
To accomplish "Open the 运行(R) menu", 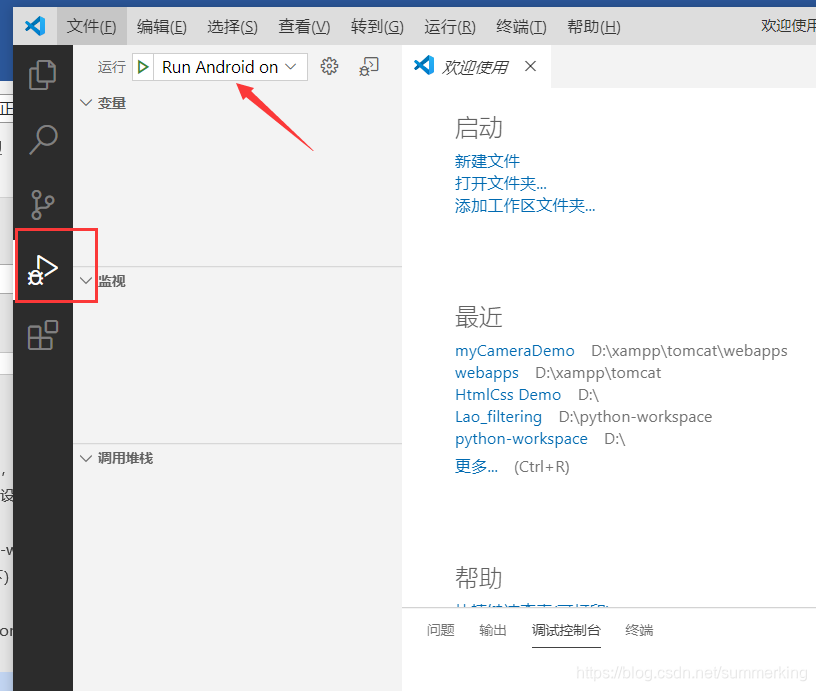I will pos(450,26).
